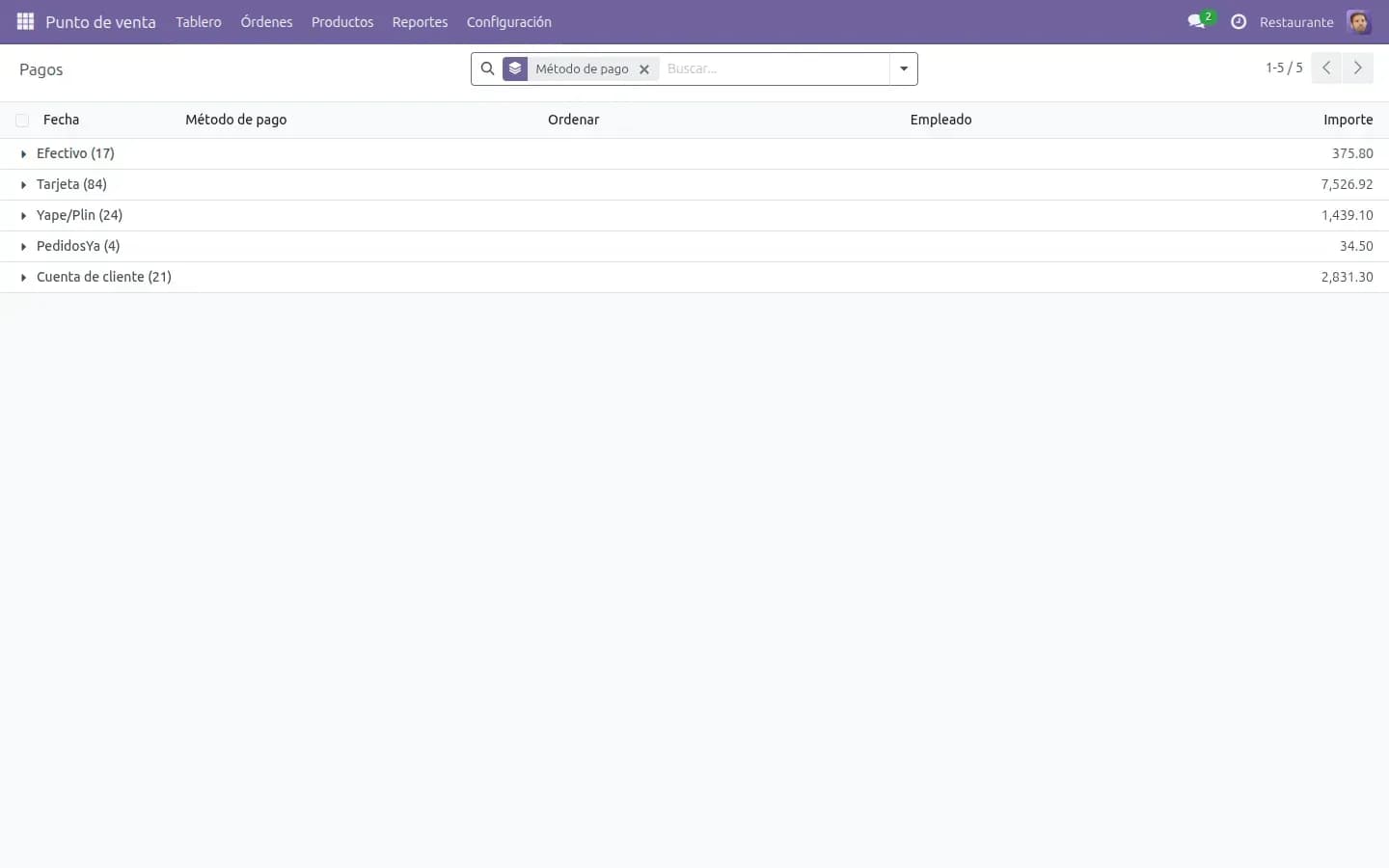Expand the Cuenta de cliente (21) group

[x=694, y=277]
